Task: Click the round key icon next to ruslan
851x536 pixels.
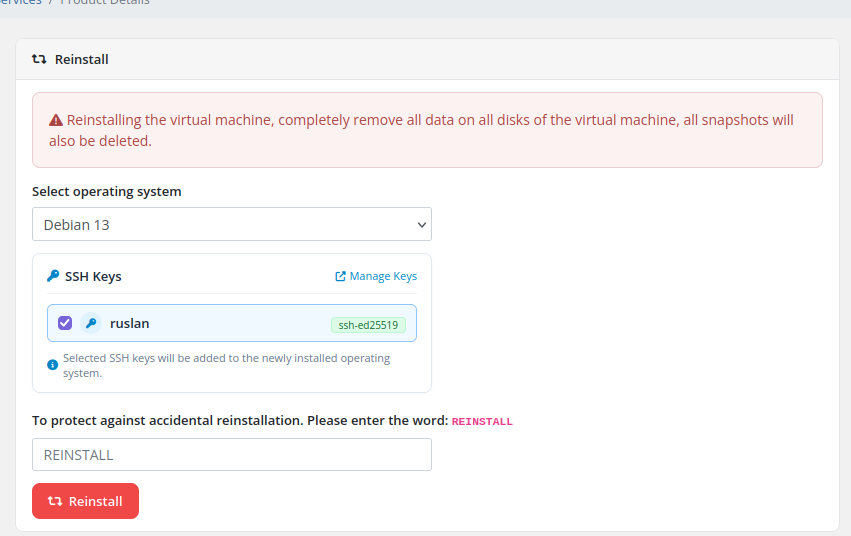Action: pyautogui.click(x=91, y=323)
